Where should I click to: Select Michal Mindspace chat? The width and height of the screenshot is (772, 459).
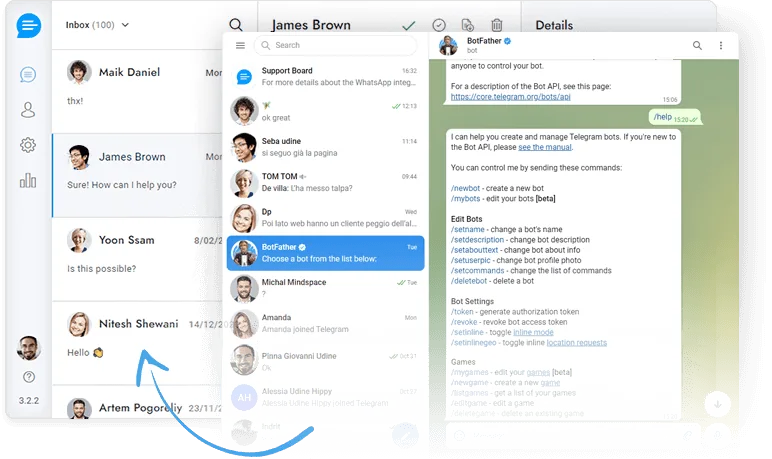click(x=325, y=288)
